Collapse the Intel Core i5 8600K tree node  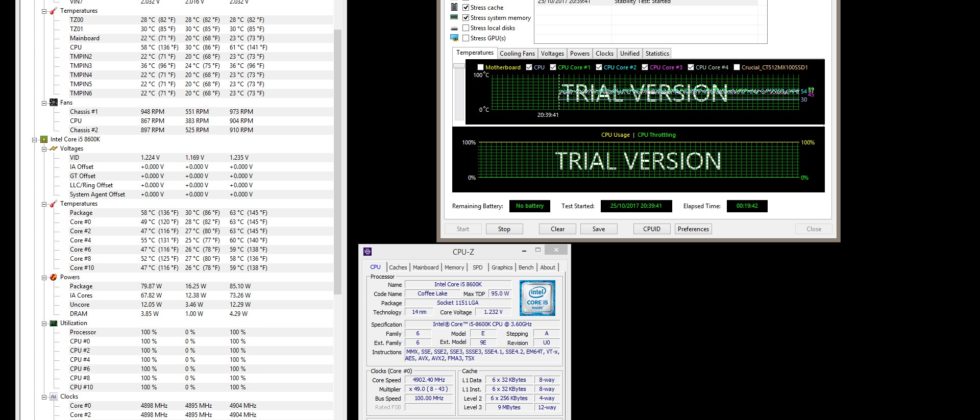[35, 139]
